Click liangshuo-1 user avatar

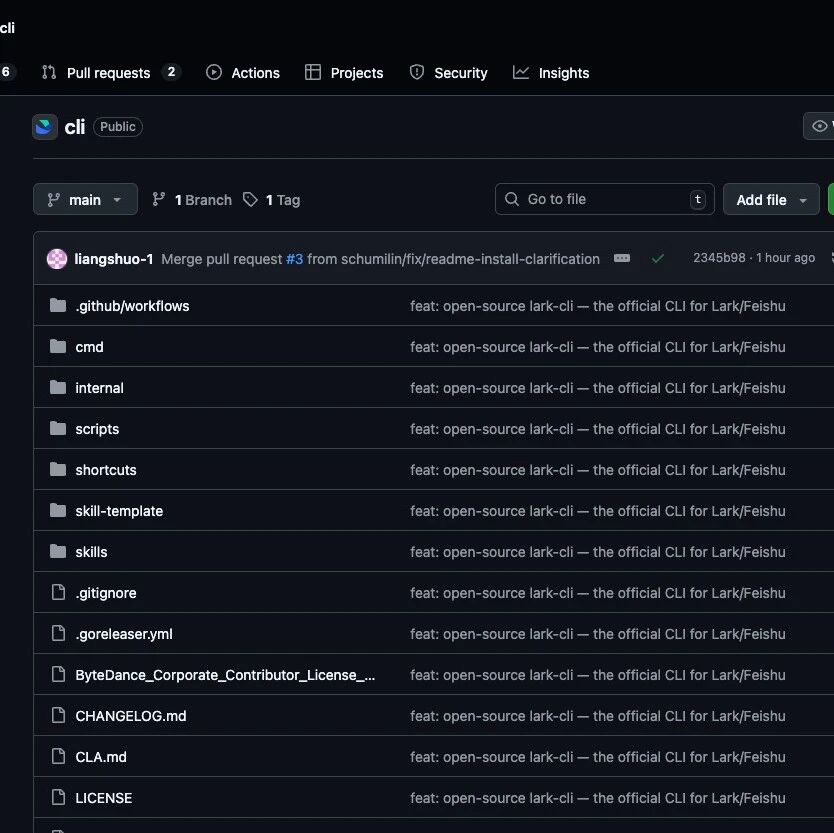tap(57, 259)
